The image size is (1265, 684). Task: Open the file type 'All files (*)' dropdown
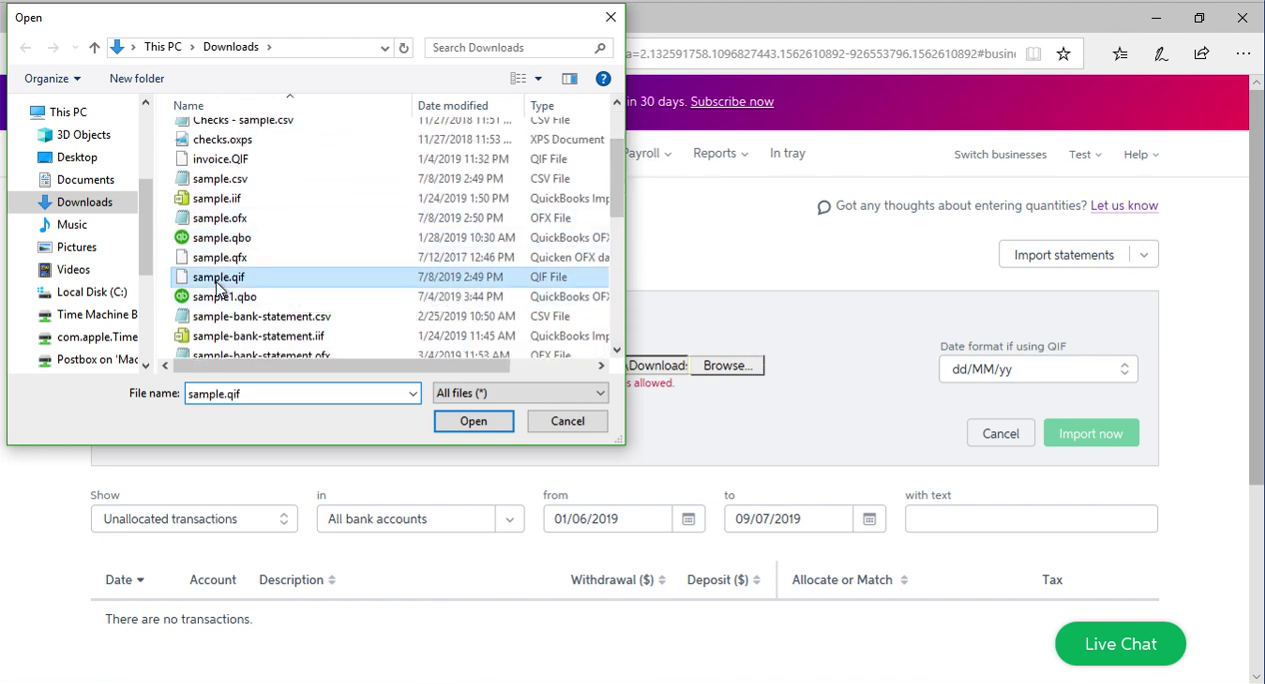tap(520, 393)
